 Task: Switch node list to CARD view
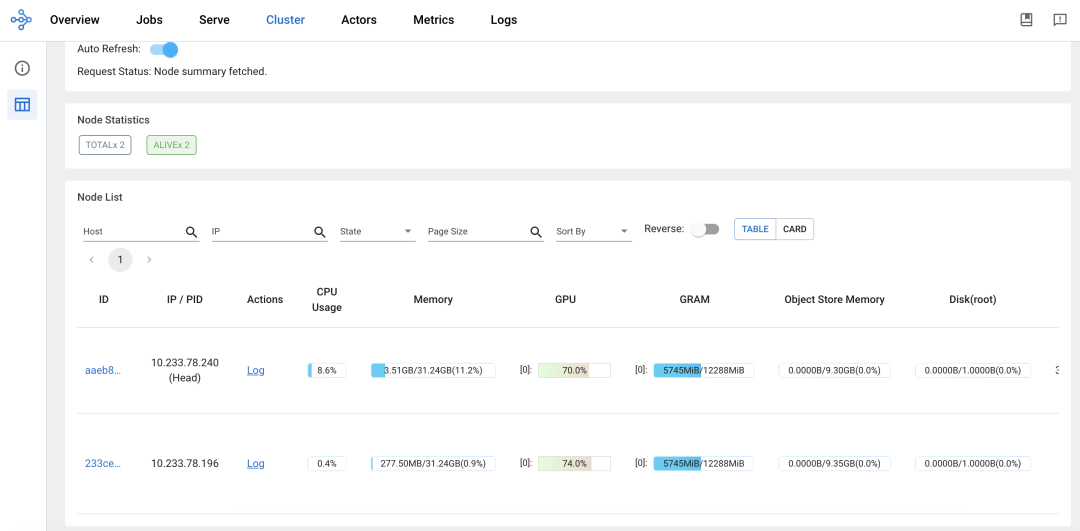click(794, 229)
